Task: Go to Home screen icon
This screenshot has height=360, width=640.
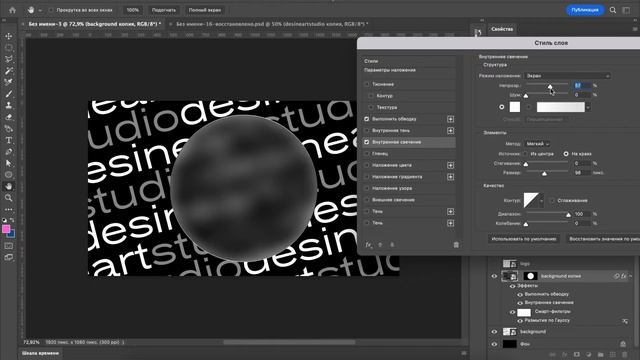Action: [x=13, y=10]
